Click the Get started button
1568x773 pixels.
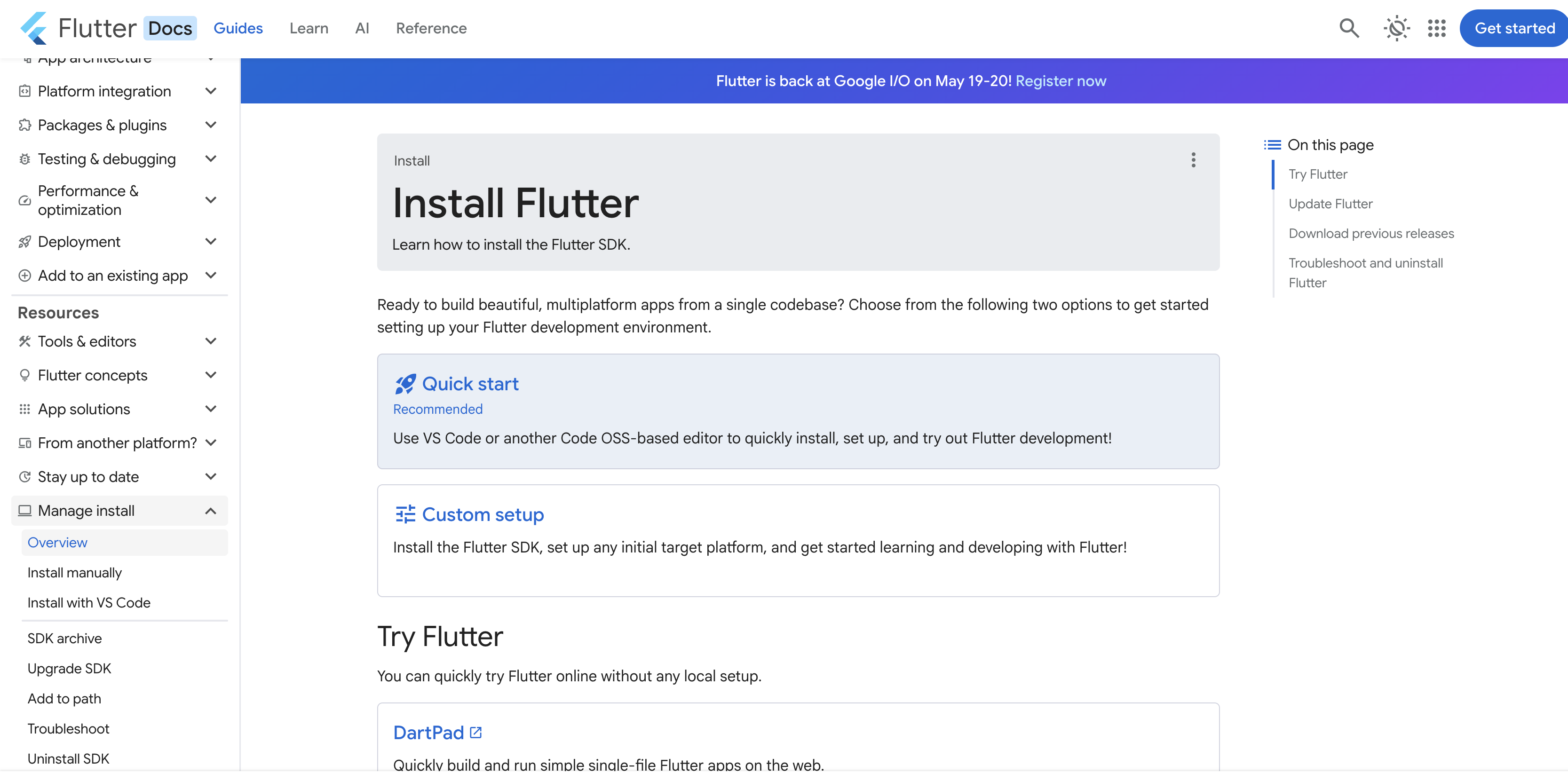tap(1513, 28)
